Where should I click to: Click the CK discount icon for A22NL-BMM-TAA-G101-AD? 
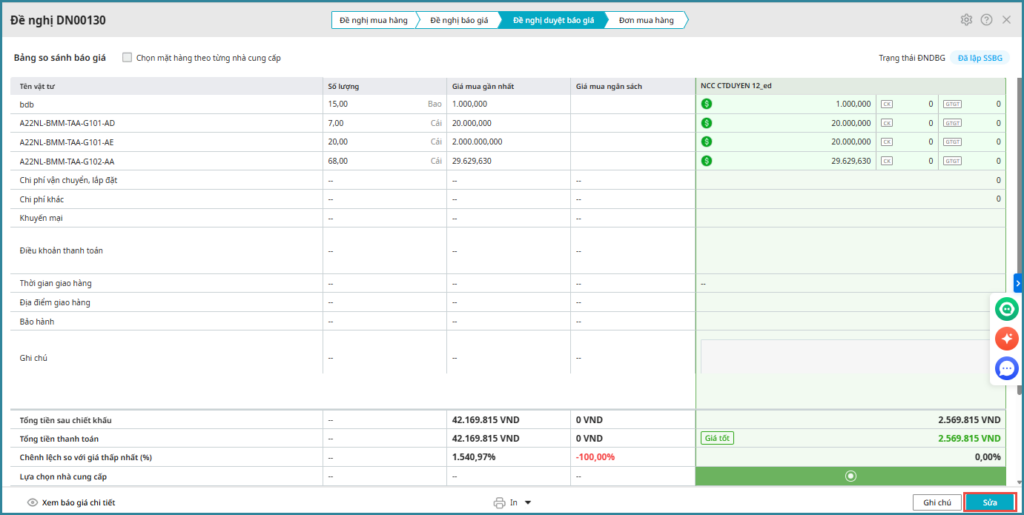(x=886, y=123)
